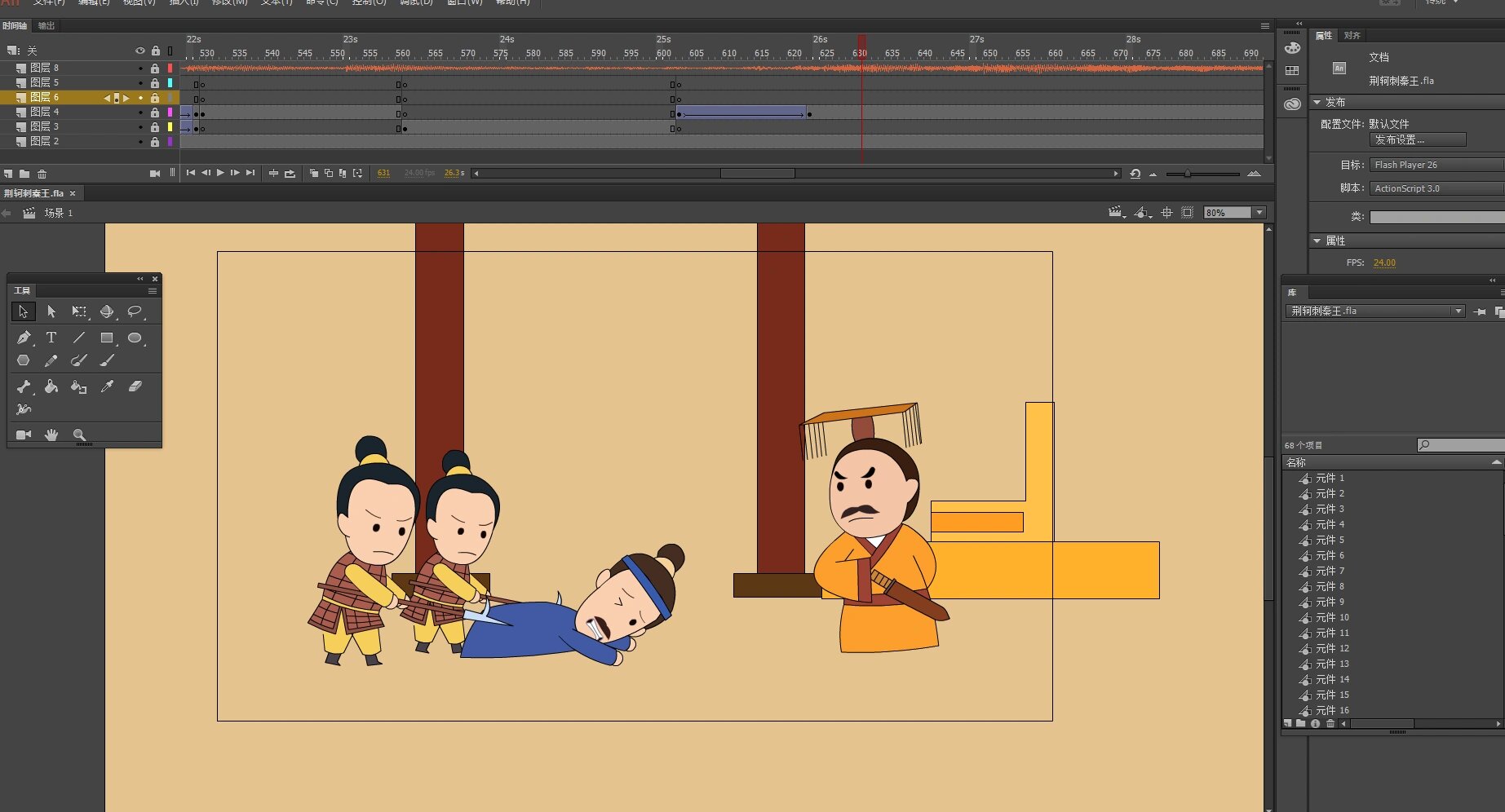Click the New Layer button in timeline
This screenshot has width=1505, height=812.
click(x=9, y=174)
